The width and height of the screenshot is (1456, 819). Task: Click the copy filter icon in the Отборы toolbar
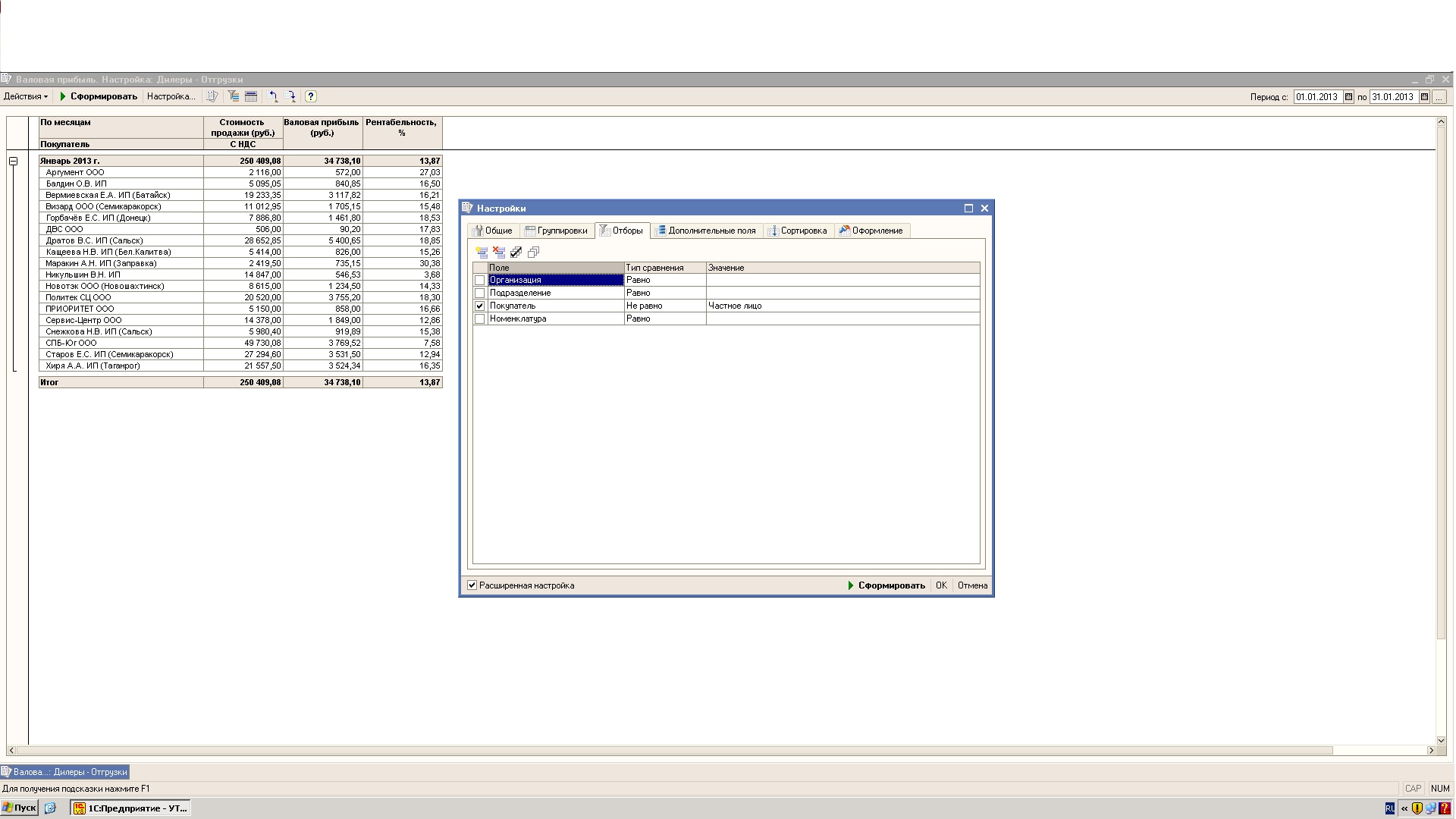click(534, 253)
